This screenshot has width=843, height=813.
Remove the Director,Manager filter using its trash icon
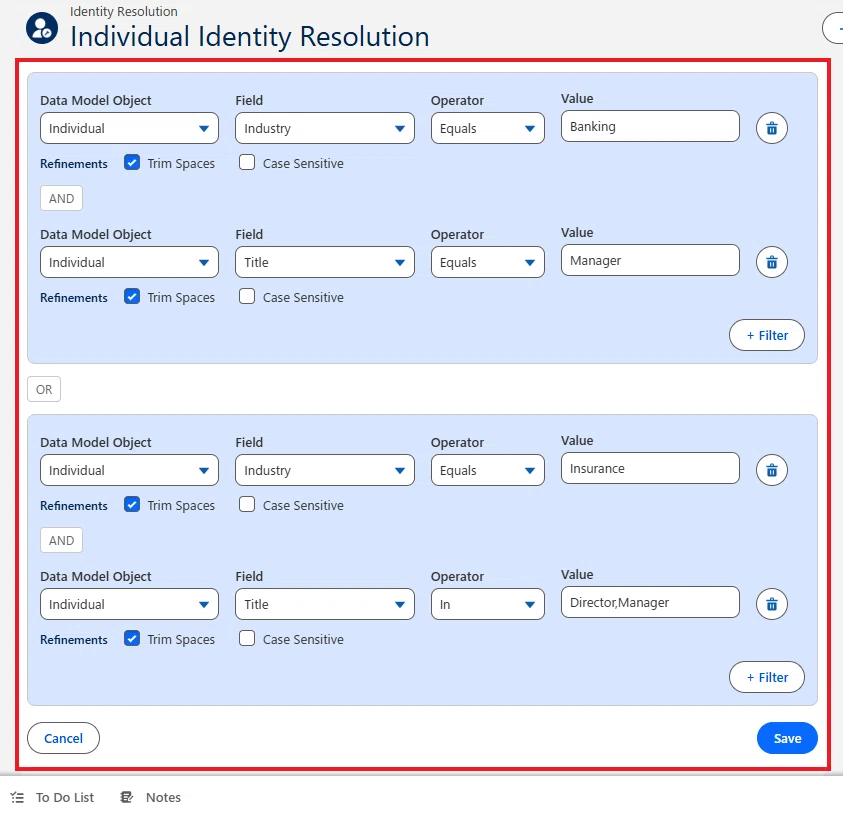tap(771, 604)
